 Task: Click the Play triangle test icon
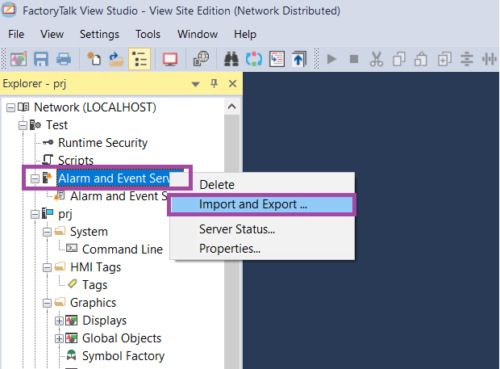click(x=331, y=59)
